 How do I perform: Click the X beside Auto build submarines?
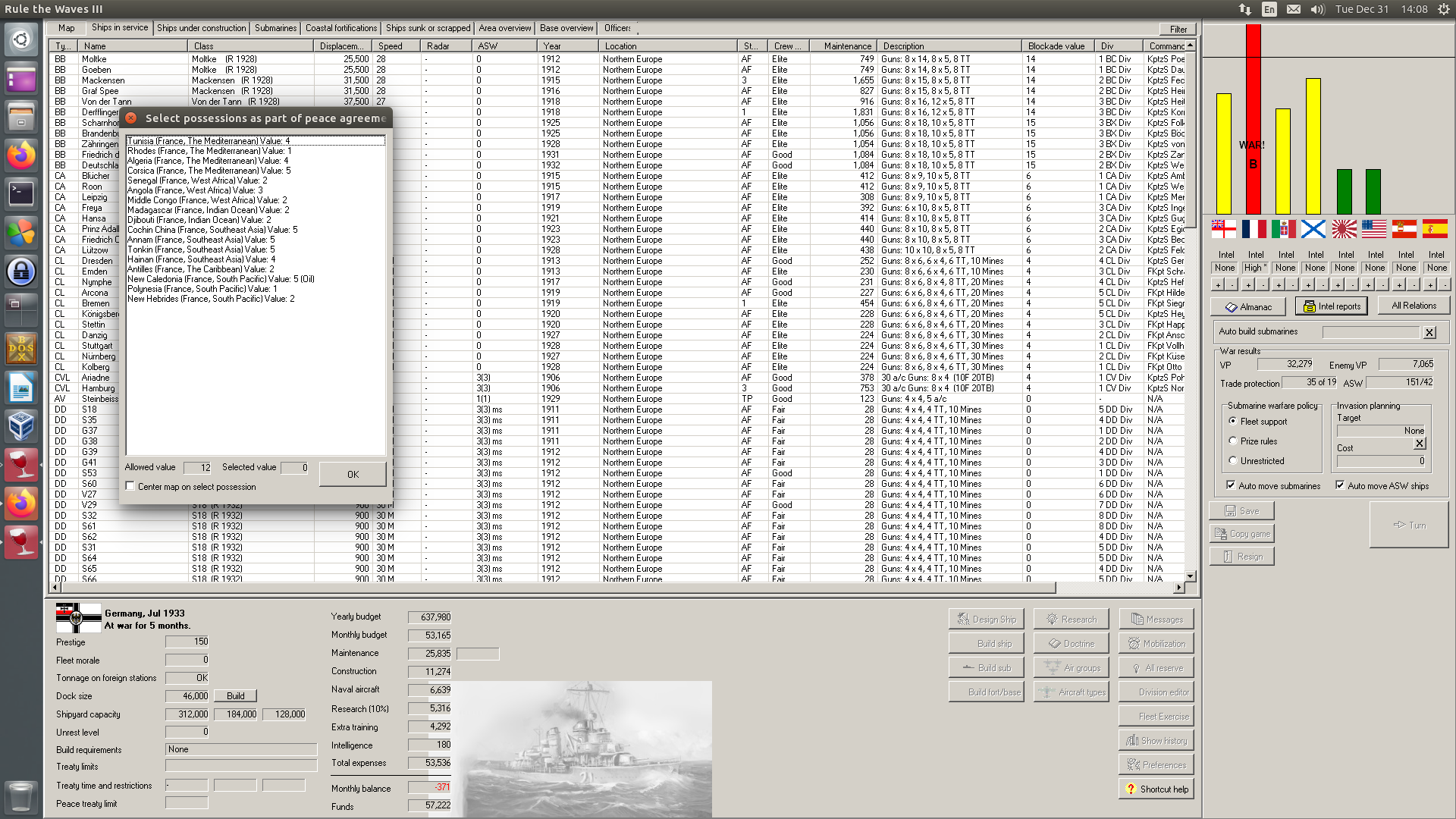(1429, 332)
